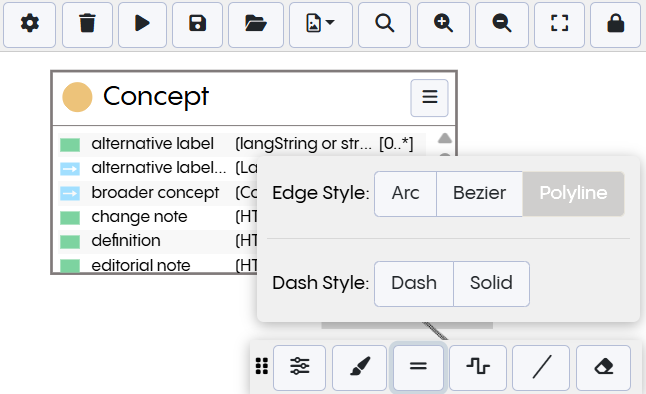Click the green square beside change note

pos(70,218)
